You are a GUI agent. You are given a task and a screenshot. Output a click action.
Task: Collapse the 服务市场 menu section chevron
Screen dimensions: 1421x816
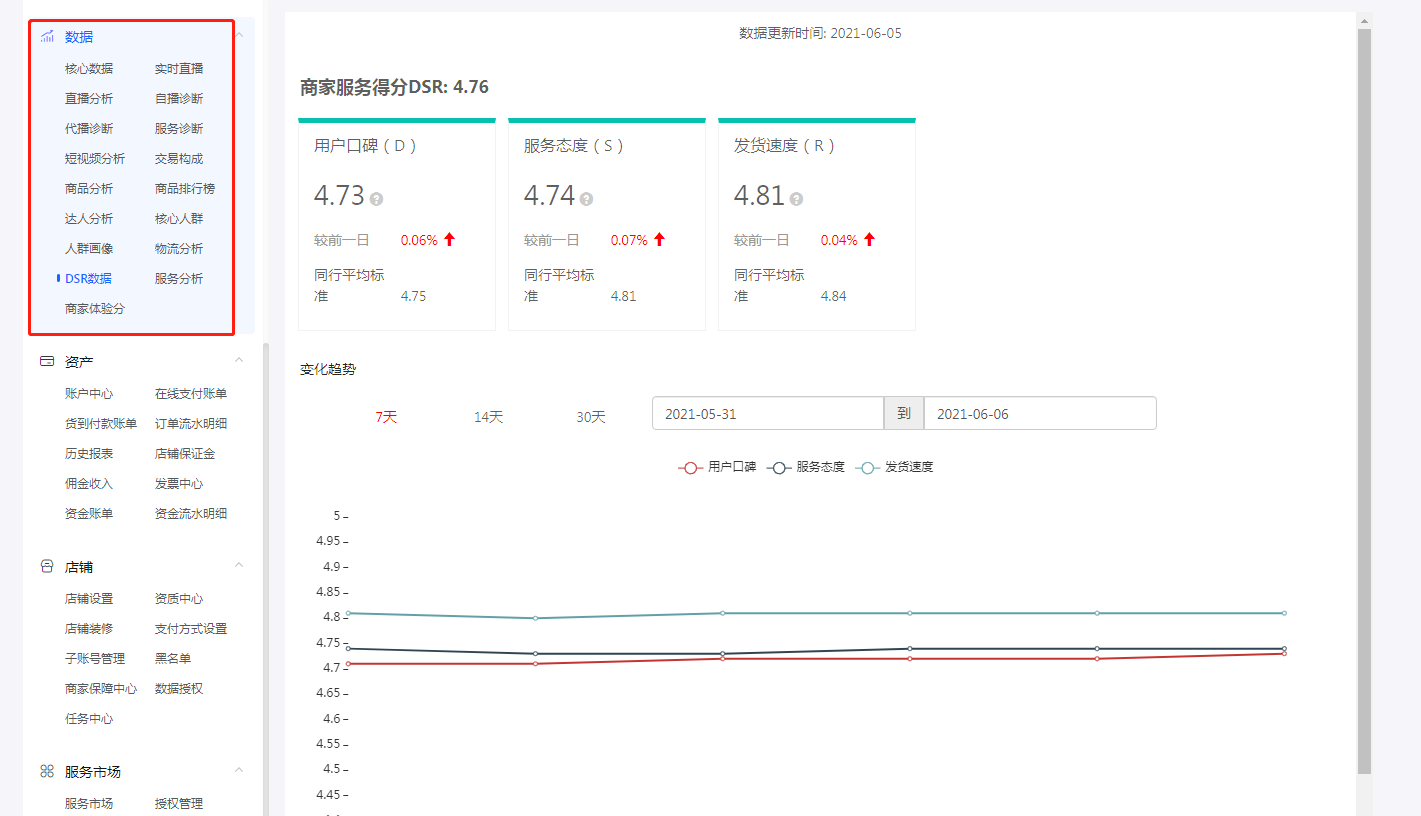pos(239,771)
